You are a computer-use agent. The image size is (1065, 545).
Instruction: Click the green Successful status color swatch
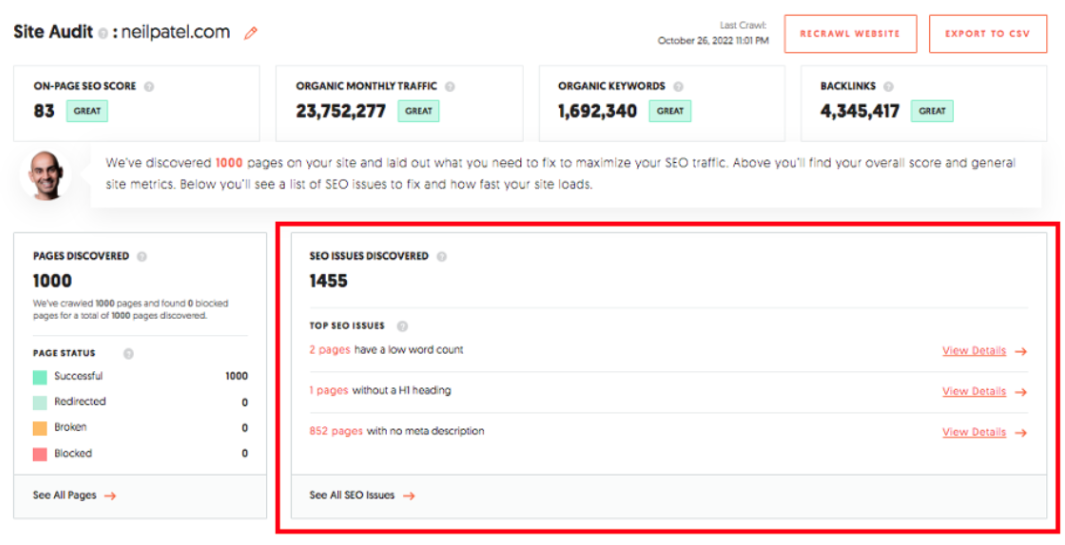click(x=40, y=377)
